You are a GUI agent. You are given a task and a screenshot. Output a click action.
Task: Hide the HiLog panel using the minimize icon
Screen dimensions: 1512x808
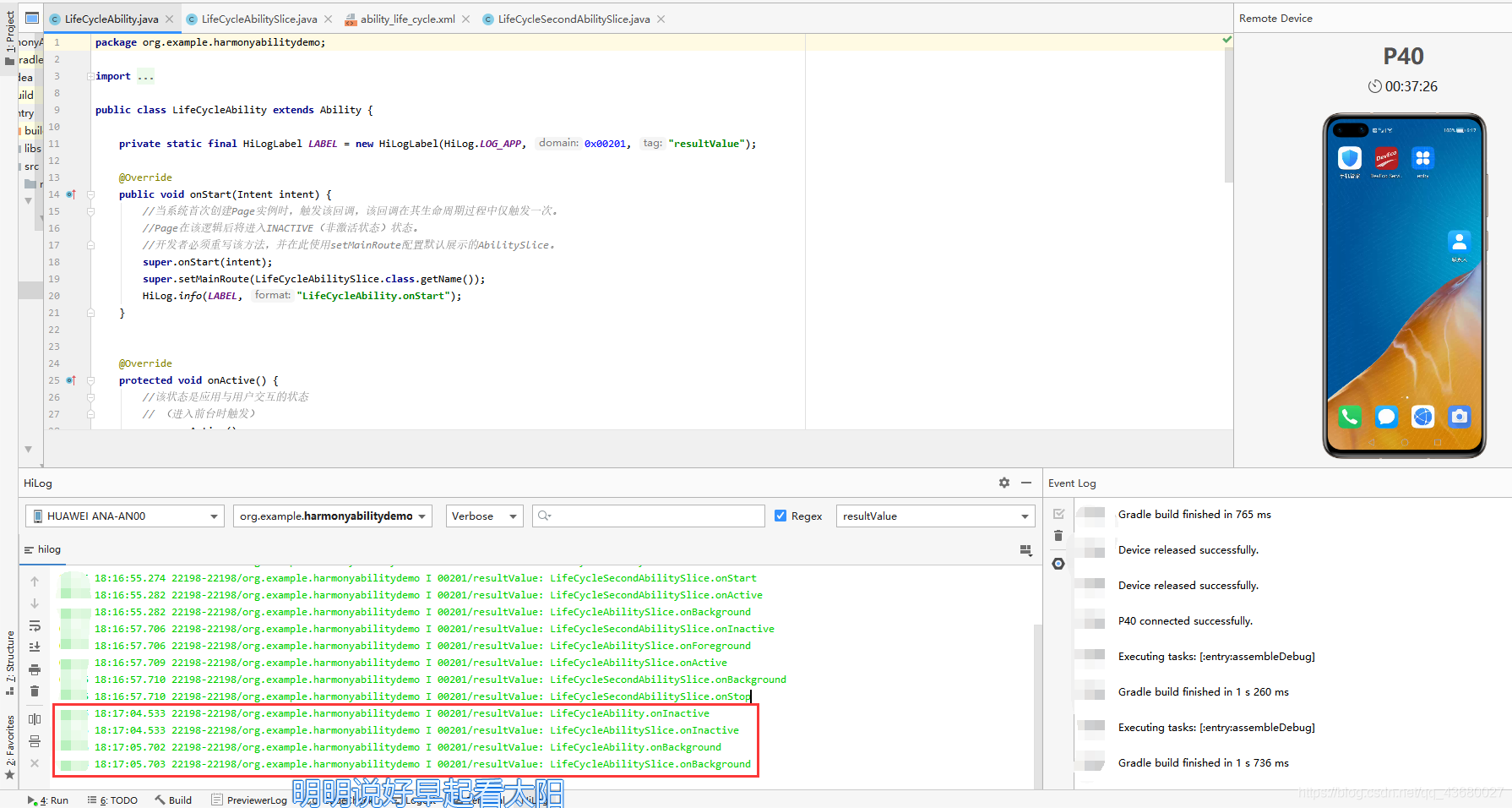coord(1026,483)
